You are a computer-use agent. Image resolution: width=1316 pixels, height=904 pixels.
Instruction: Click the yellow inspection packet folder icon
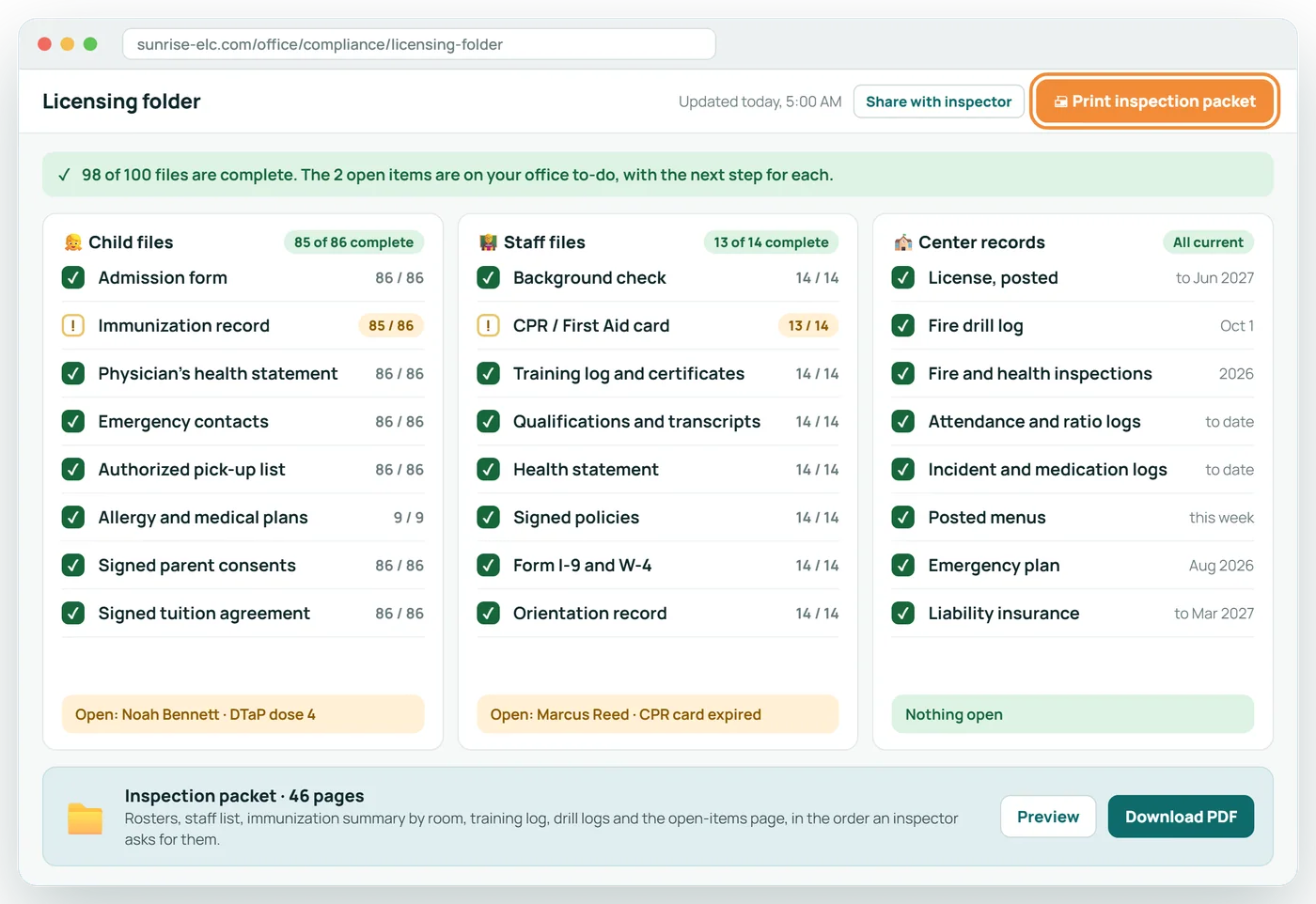86,818
